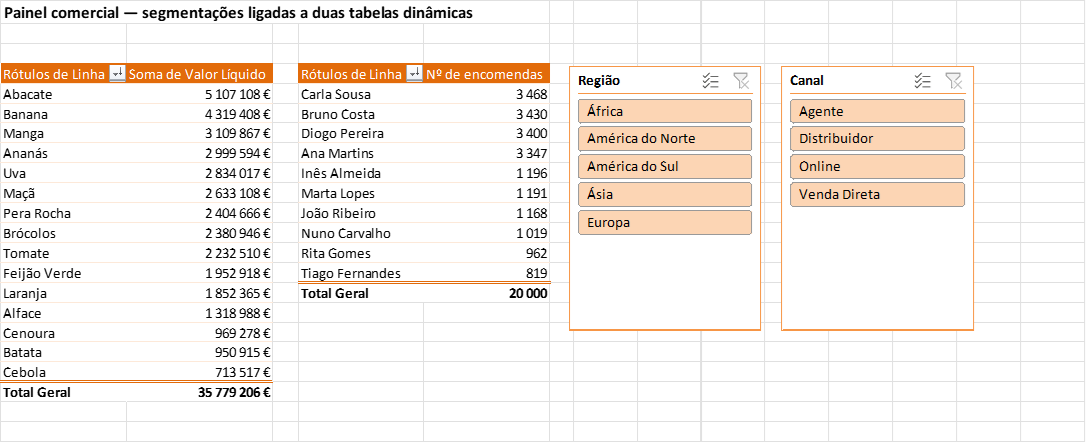Clear filter on Canal slicer
1086x443 pixels.
[x=954, y=81]
